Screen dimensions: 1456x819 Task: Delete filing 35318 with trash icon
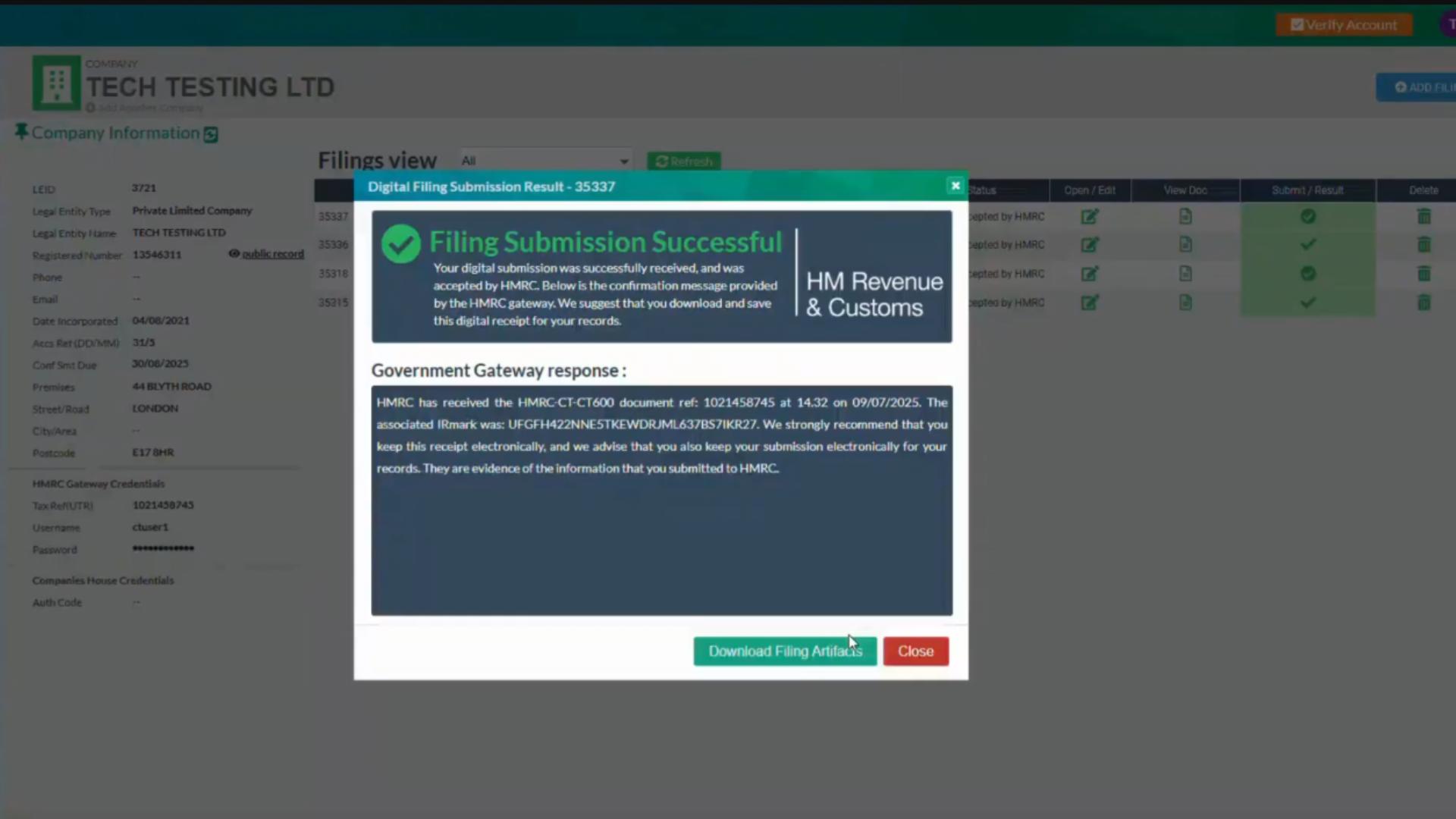(x=1423, y=274)
